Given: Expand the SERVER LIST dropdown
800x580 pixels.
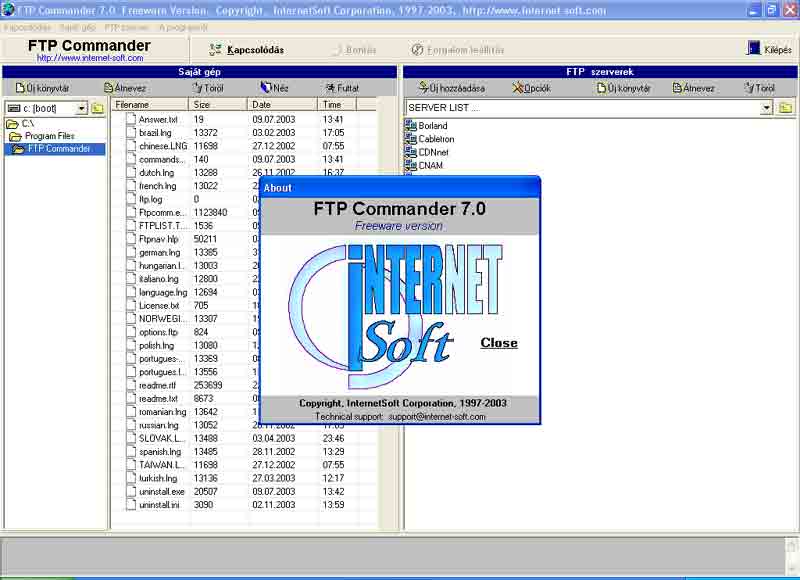Looking at the screenshot, I should tap(766, 108).
